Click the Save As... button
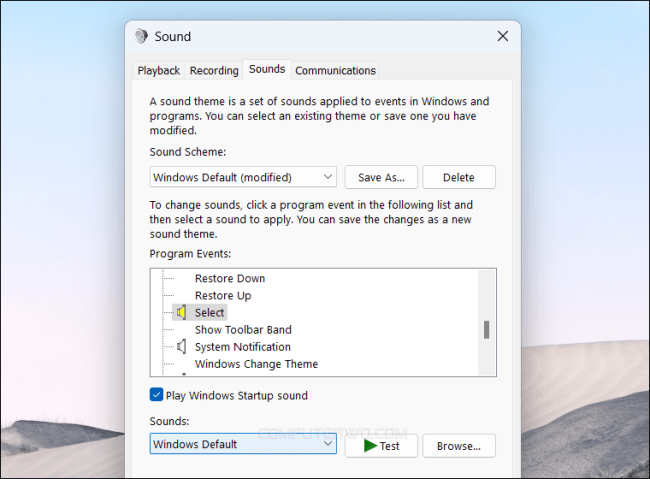 381,177
